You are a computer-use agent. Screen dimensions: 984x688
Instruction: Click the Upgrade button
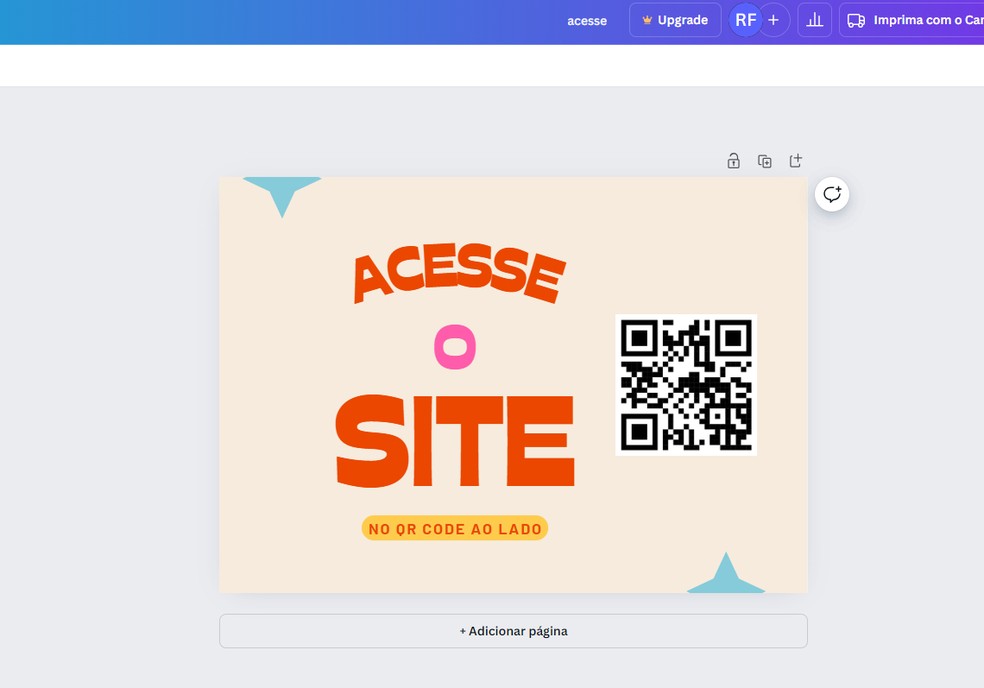pyautogui.click(x=675, y=19)
